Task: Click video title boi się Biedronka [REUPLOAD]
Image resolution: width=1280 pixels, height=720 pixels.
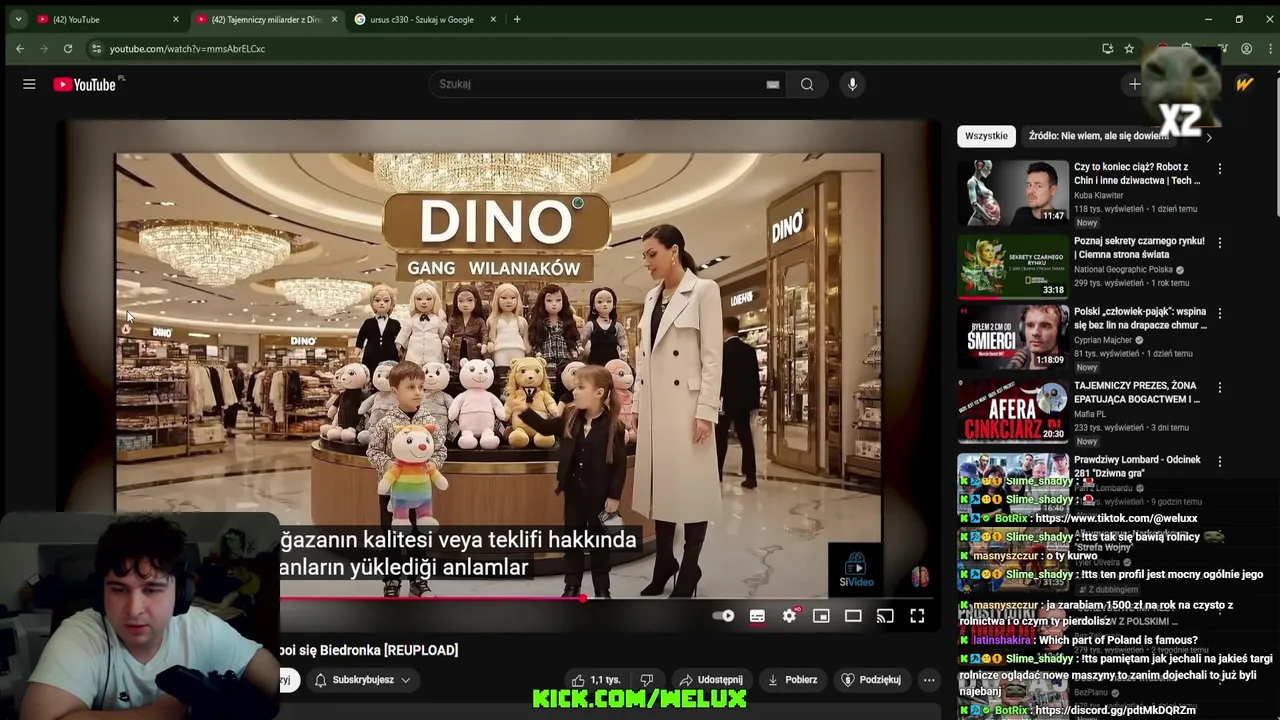Action: click(x=369, y=650)
